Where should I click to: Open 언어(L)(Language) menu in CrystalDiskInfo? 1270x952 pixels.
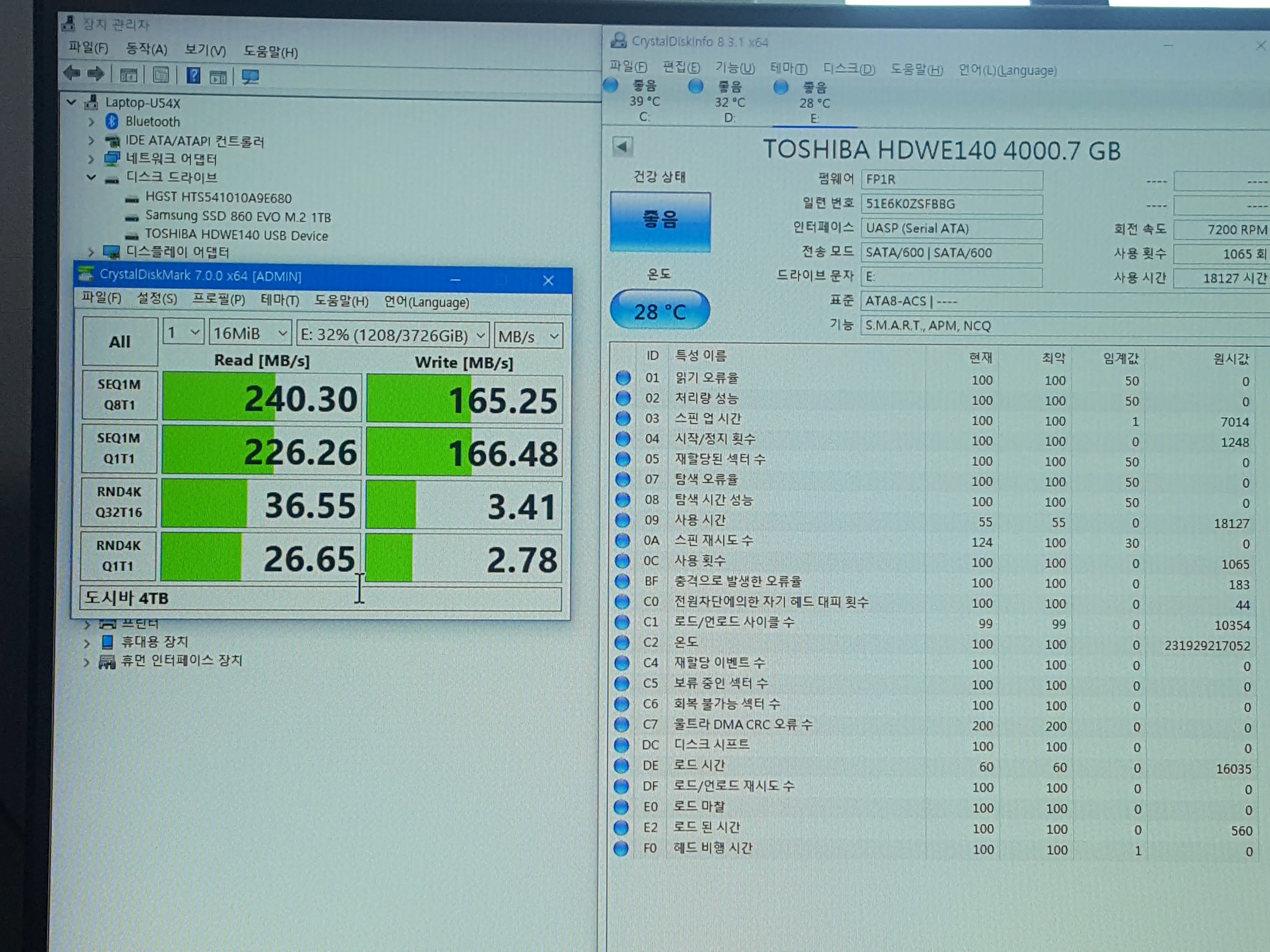point(1008,70)
